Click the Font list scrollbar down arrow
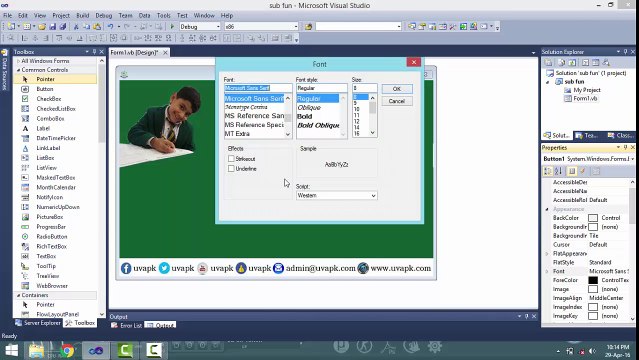This screenshot has width=639, height=360. pyautogui.click(x=288, y=134)
